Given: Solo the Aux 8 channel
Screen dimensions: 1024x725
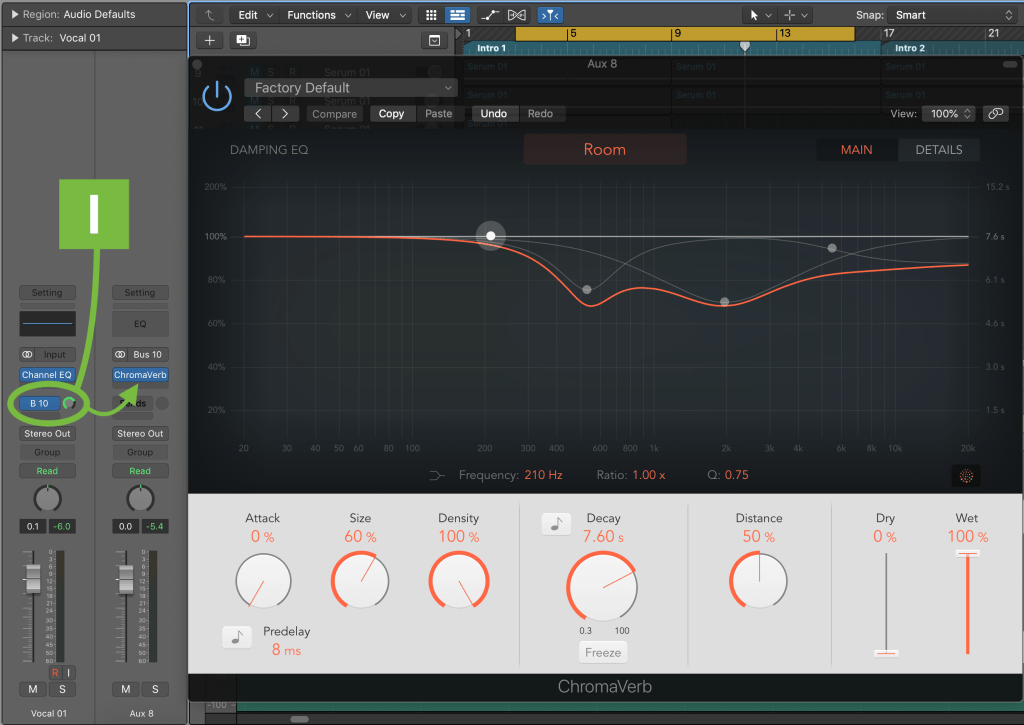Looking at the screenshot, I should [x=155, y=689].
